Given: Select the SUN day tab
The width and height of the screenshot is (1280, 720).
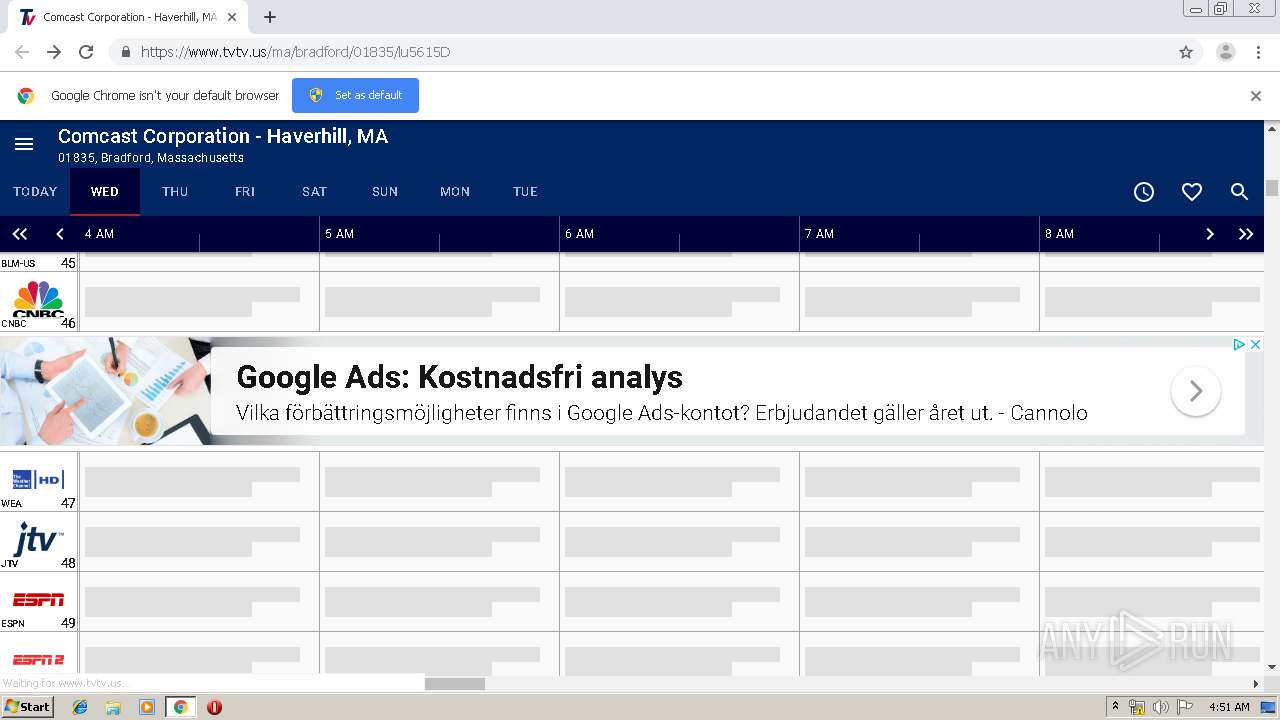Looking at the screenshot, I should click(385, 192).
